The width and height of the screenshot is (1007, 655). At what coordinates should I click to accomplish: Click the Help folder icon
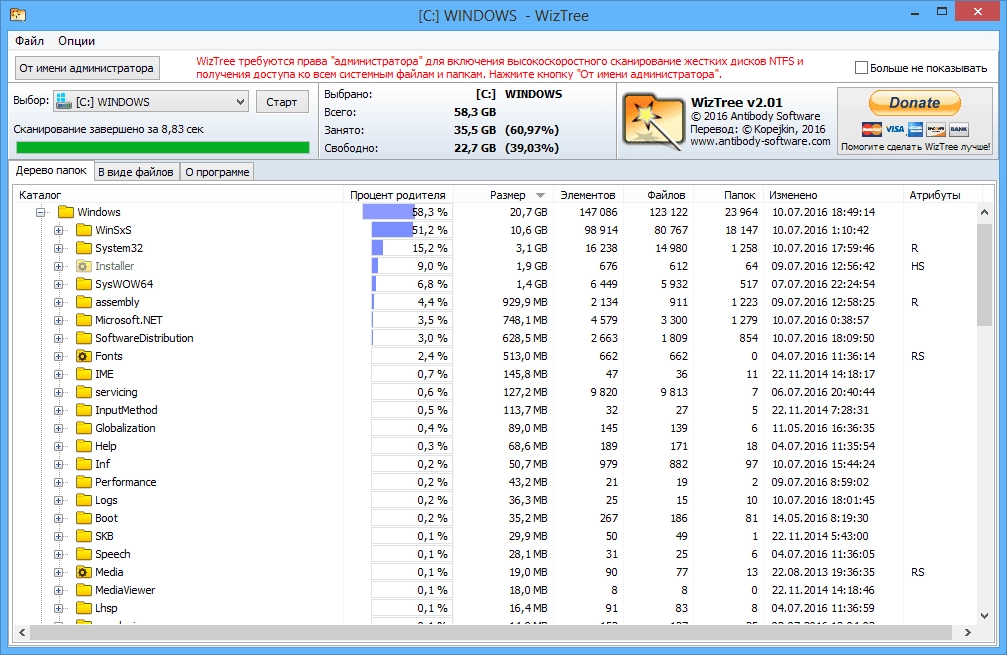(x=84, y=446)
